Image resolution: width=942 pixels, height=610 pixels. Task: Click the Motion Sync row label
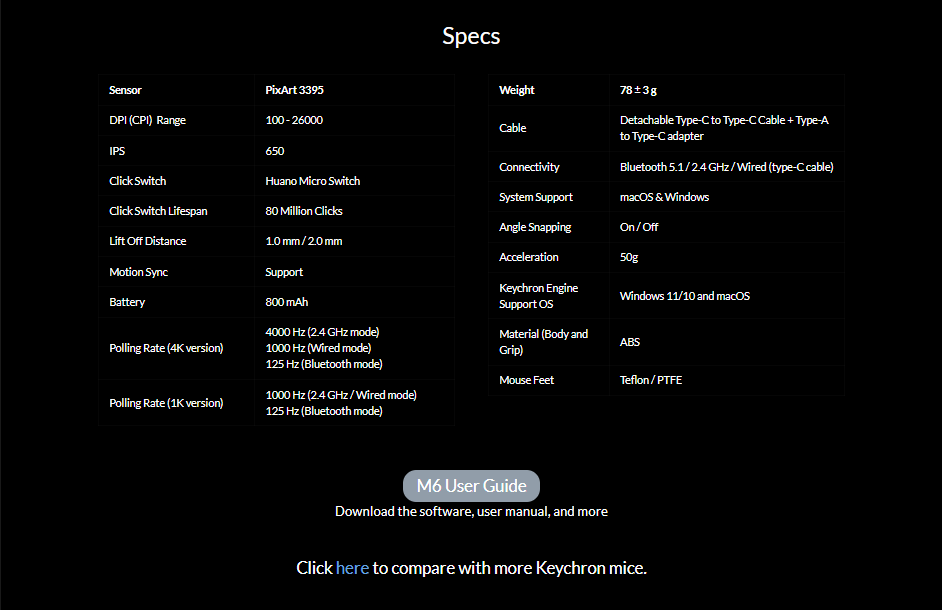tap(138, 272)
